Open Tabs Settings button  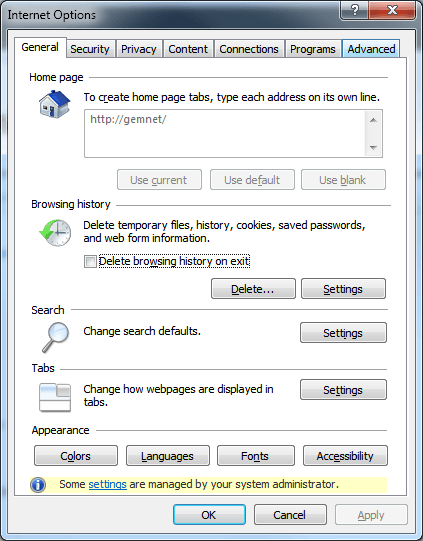(343, 390)
